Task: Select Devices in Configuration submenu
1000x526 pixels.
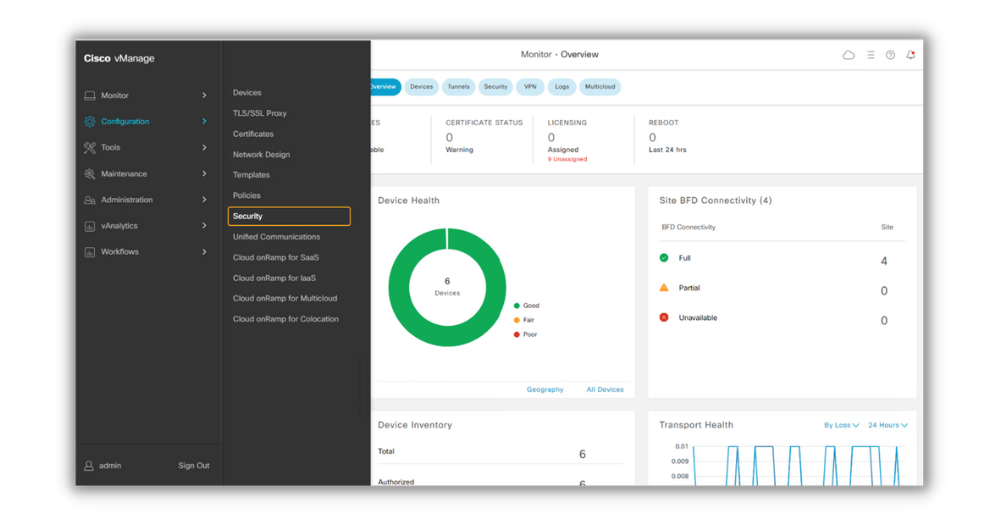Action: (247, 93)
